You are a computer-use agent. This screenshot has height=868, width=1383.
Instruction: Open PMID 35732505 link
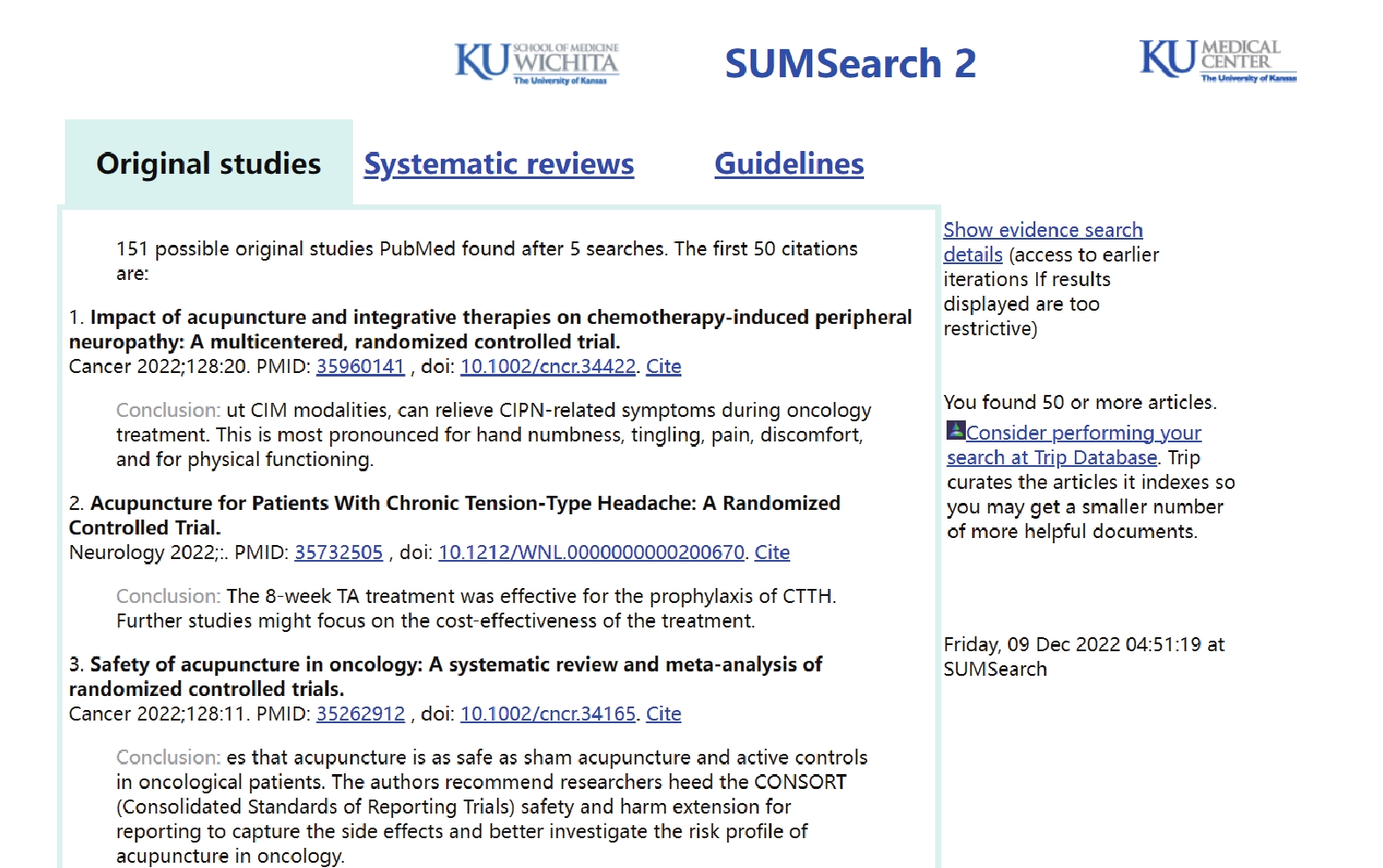(338, 553)
